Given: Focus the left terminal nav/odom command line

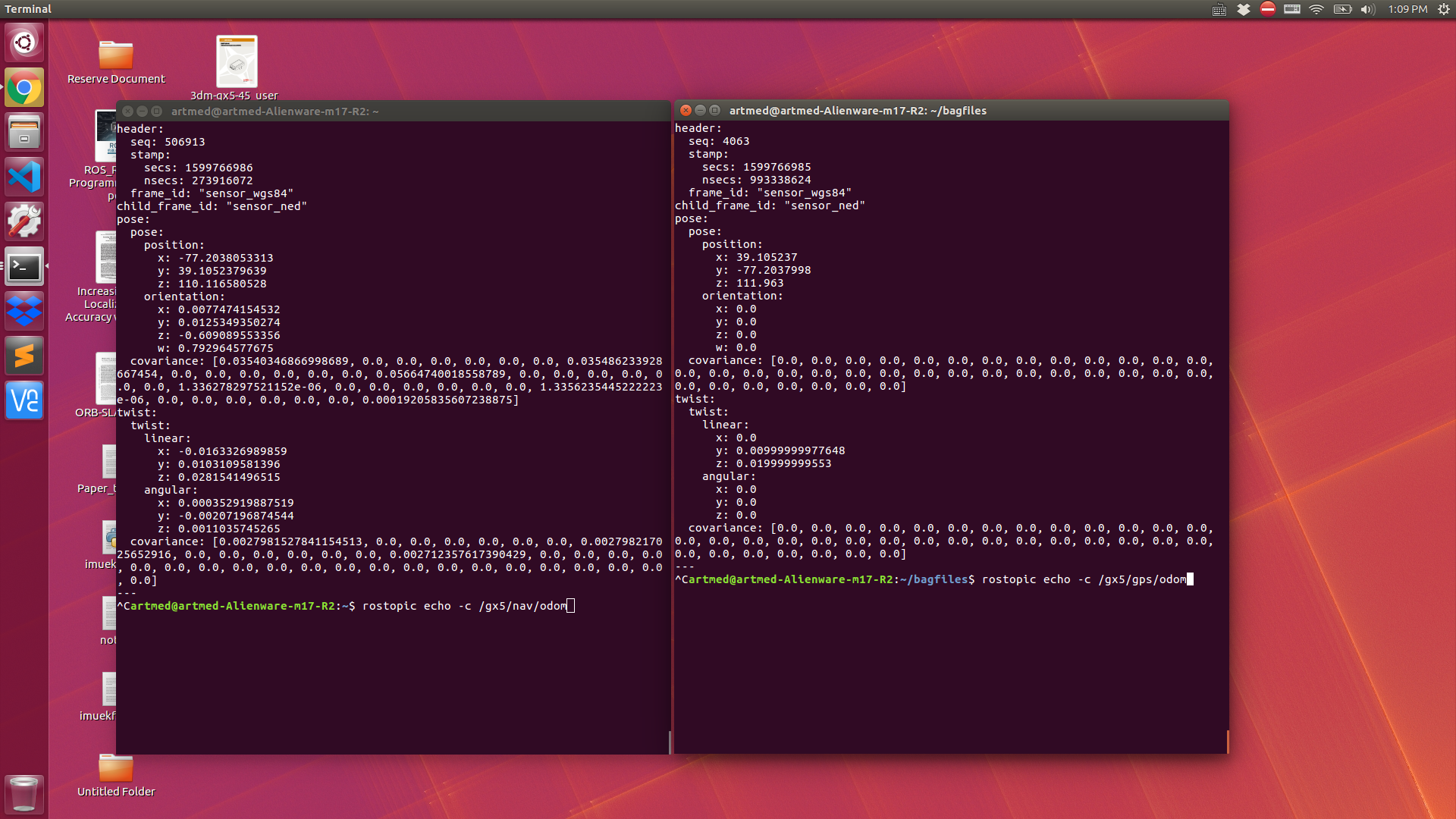Looking at the screenshot, I should pyautogui.click(x=464, y=606).
